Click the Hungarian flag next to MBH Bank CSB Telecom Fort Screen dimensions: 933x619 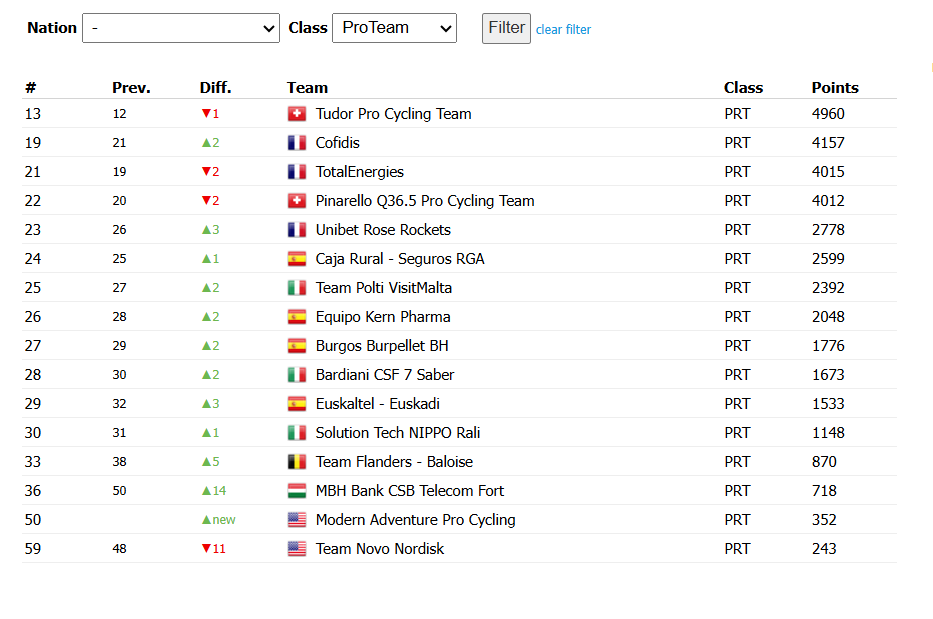[296, 491]
